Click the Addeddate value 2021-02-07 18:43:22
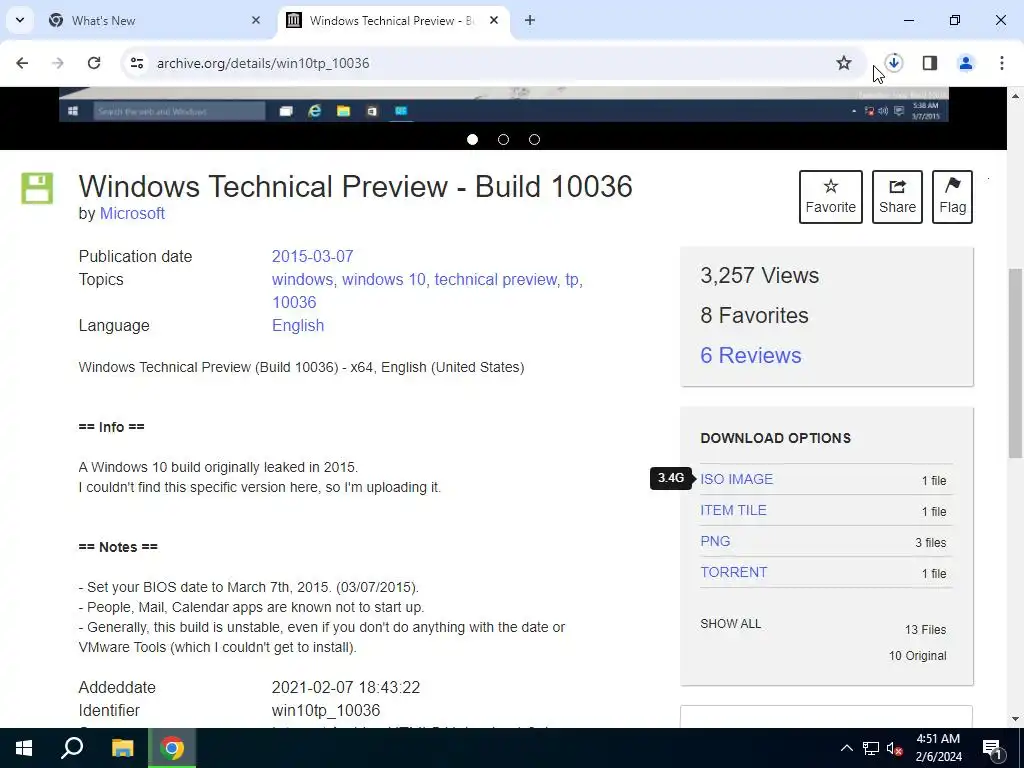1024x768 pixels. point(346,688)
